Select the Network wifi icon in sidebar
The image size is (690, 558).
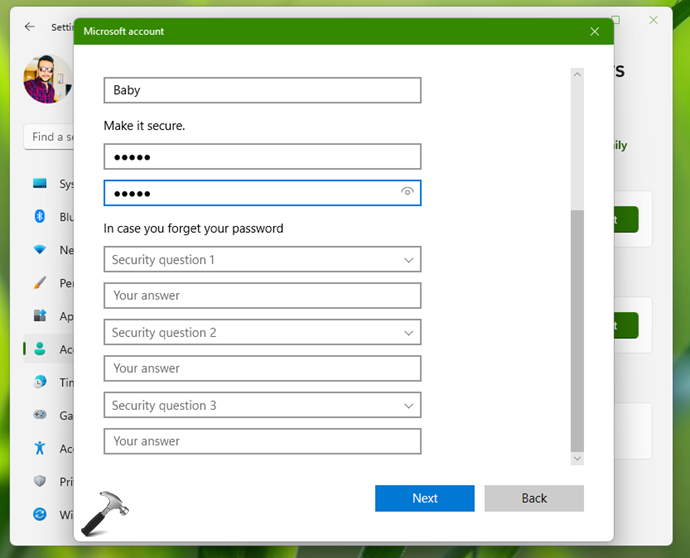tap(40, 249)
